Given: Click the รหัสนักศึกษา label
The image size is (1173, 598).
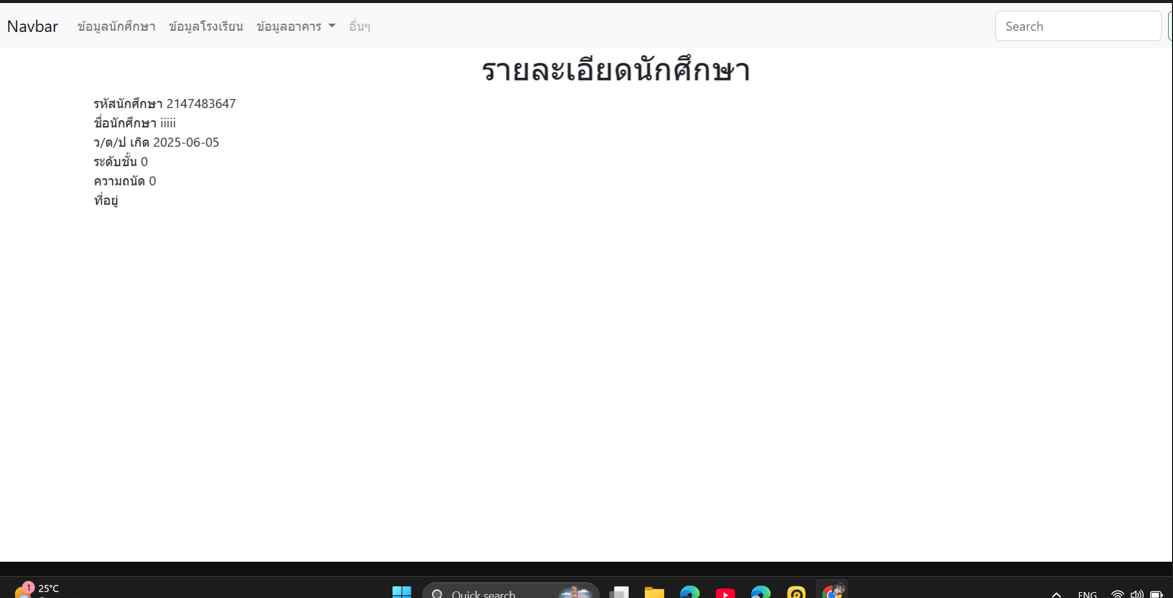Looking at the screenshot, I should pyautogui.click(x=128, y=104).
